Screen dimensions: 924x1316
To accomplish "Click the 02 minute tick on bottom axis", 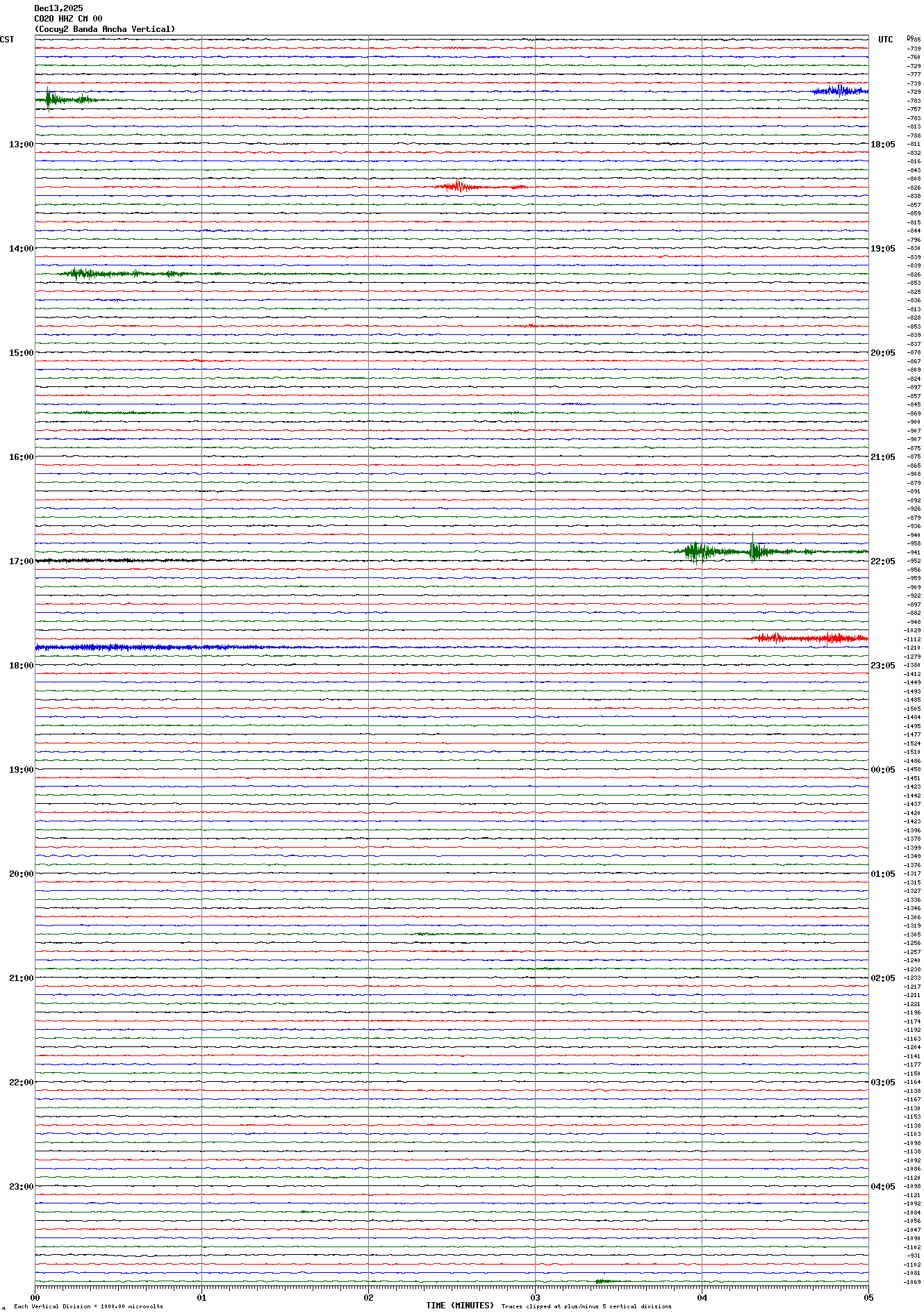I will coord(368,1297).
